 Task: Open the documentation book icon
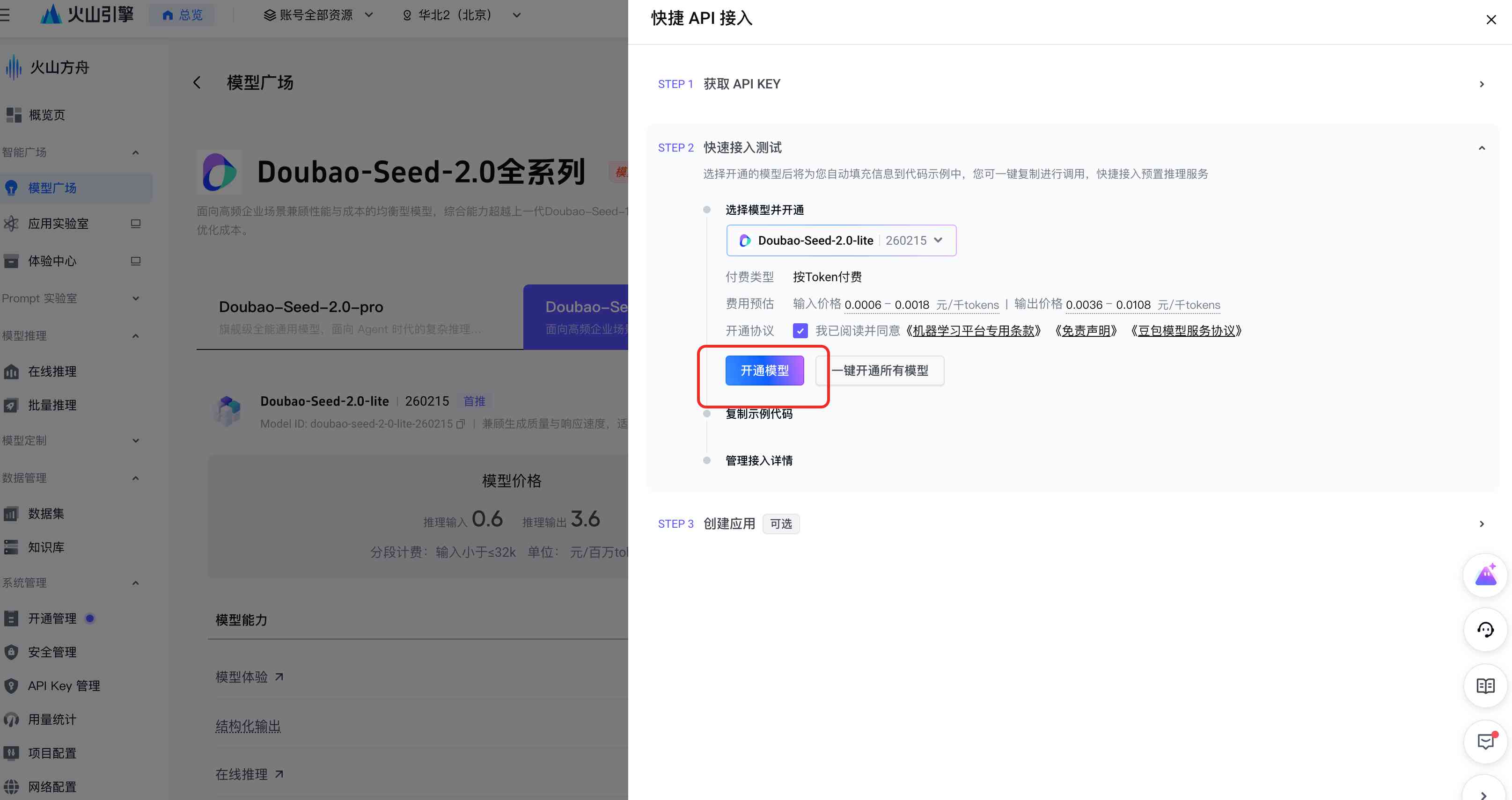tap(1485, 686)
